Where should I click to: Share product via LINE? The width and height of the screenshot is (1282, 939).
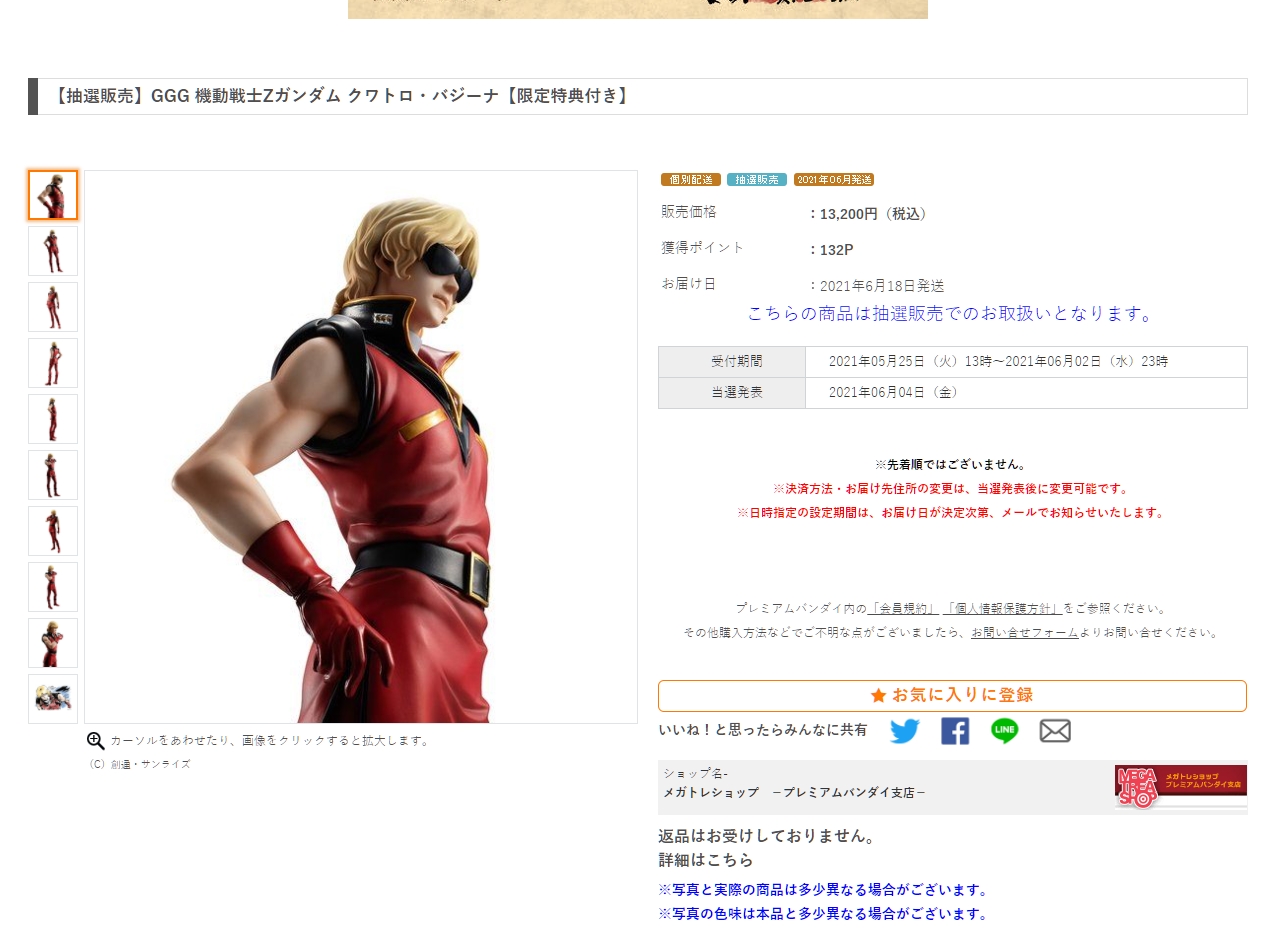1005,731
